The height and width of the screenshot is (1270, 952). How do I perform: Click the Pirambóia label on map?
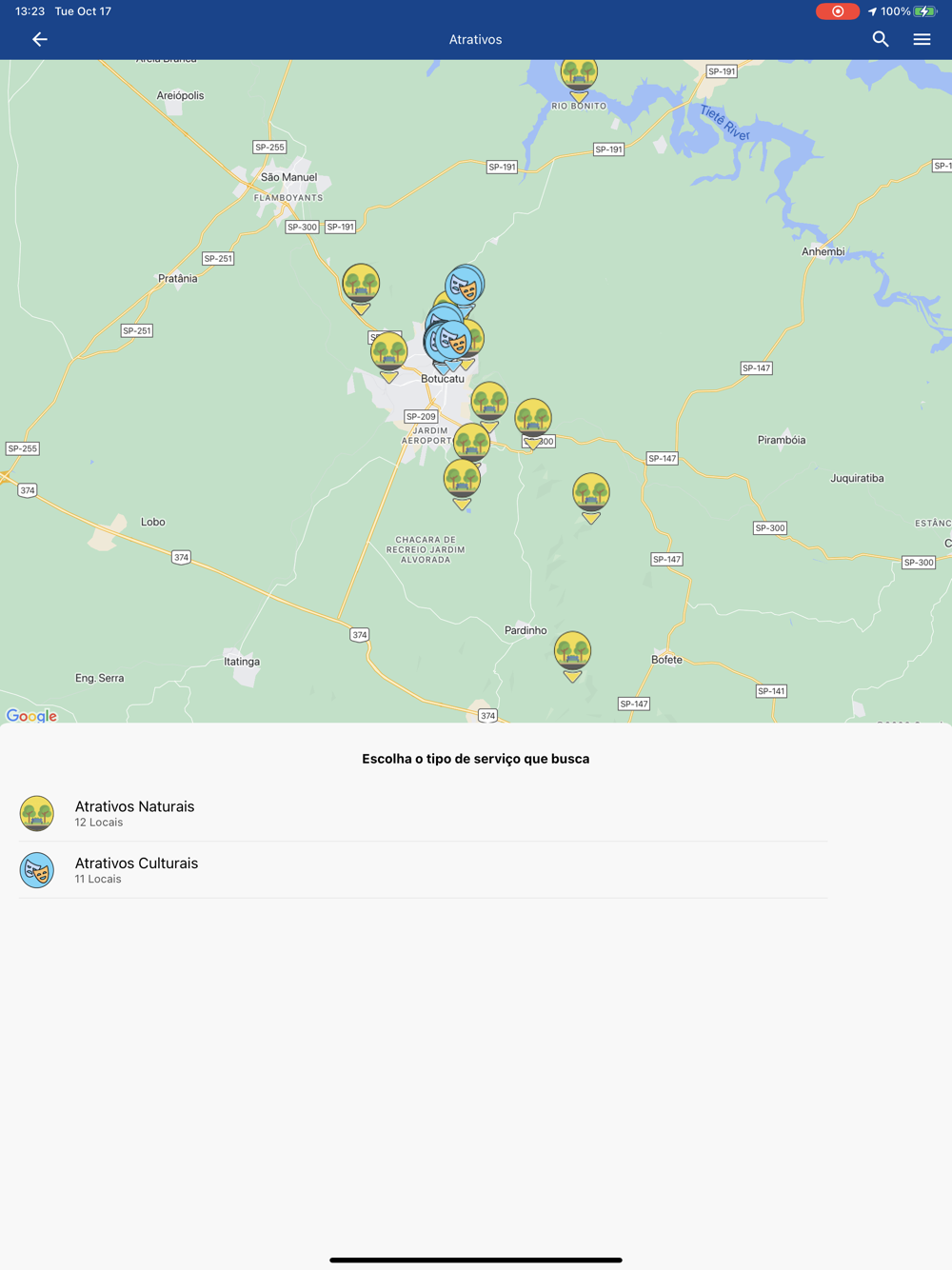point(782,440)
